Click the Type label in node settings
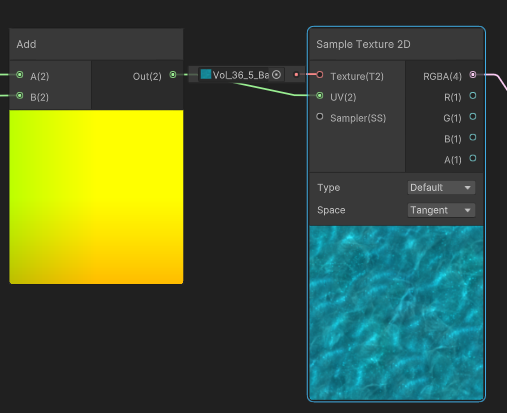This screenshot has width=507, height=413. point(329,188)
